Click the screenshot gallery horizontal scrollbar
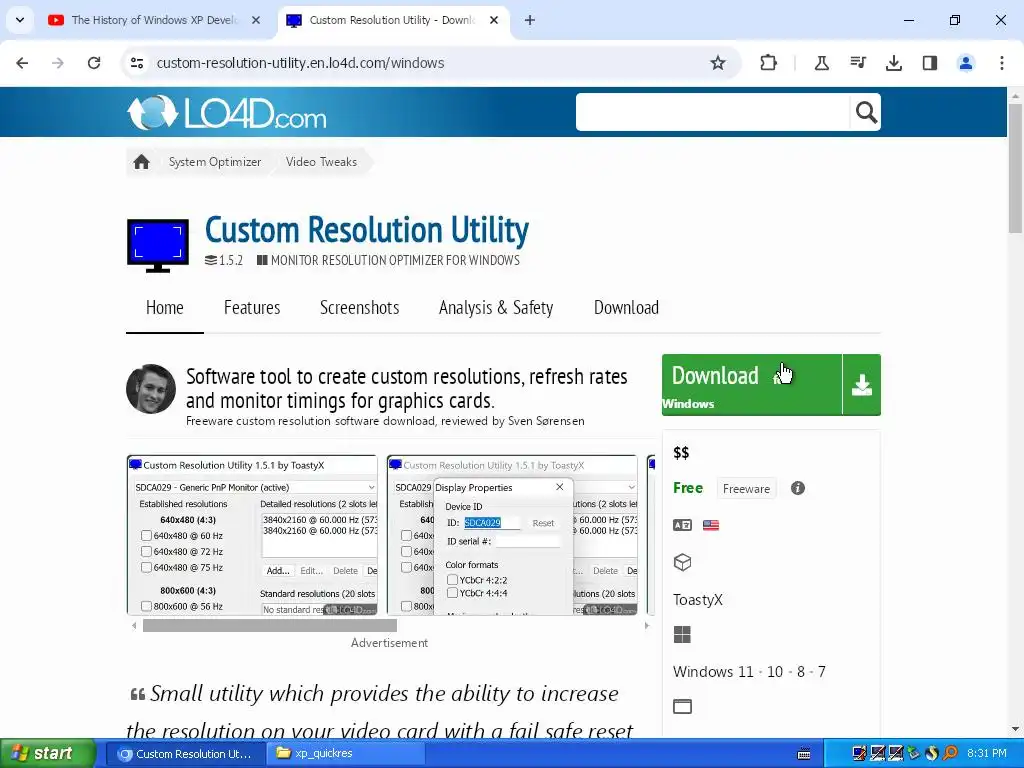Screen dimensions: 1024x768 [270, 626]
